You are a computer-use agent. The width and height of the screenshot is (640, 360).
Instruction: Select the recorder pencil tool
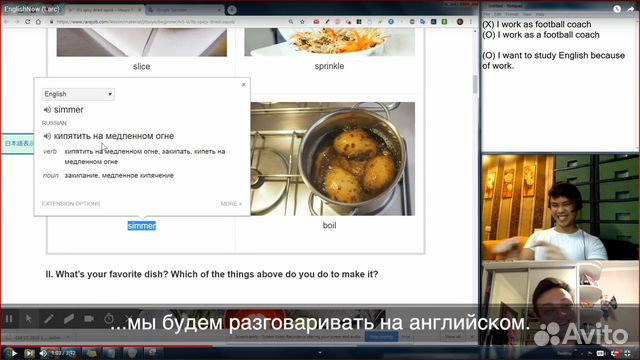(x=49, y=319)
